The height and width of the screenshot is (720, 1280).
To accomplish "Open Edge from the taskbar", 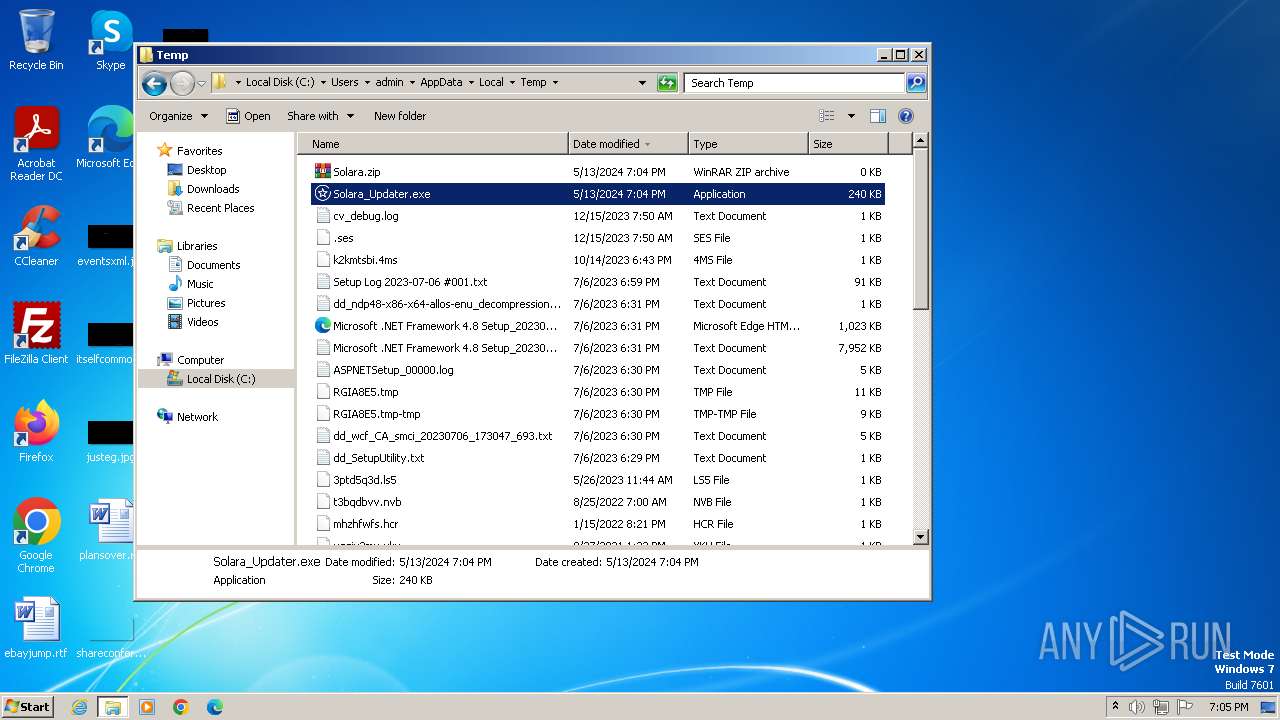I will click(x=215, y=707).
